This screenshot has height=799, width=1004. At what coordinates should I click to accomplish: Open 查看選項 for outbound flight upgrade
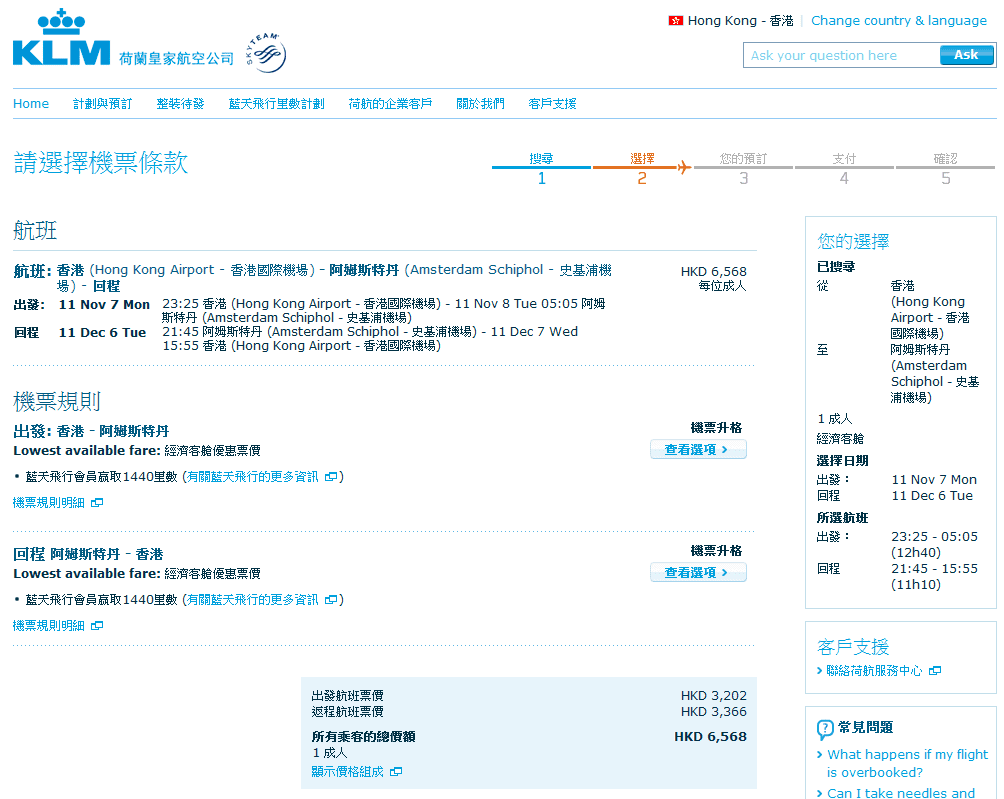[698, 450]
